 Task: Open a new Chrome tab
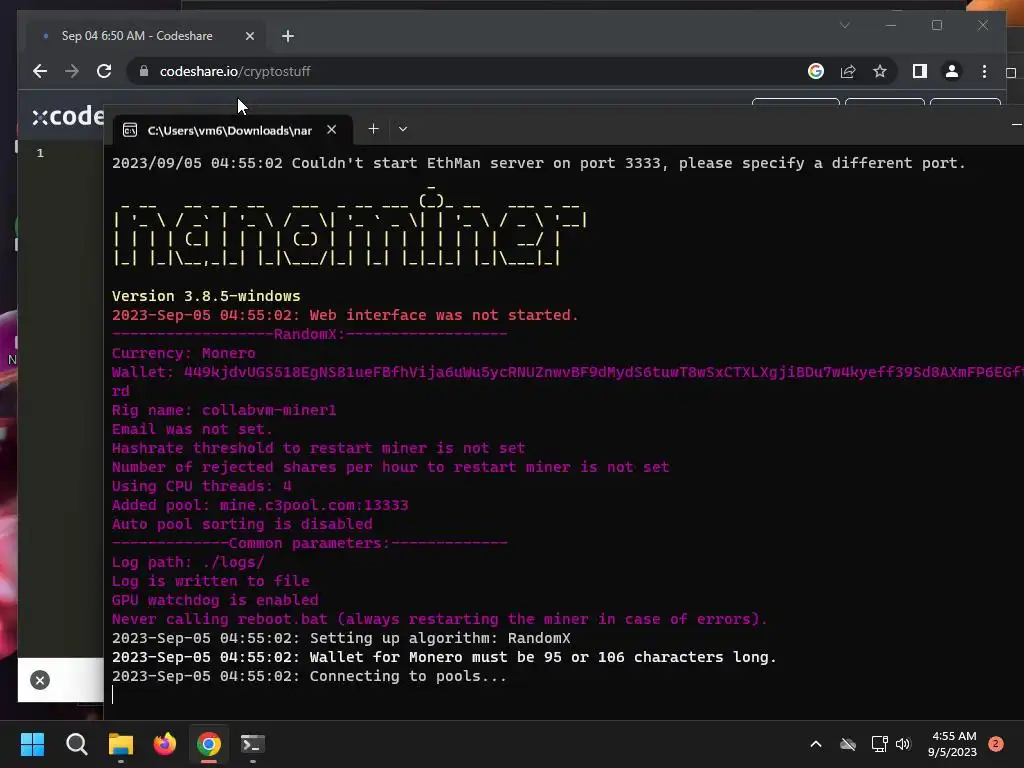pos(288,36)
